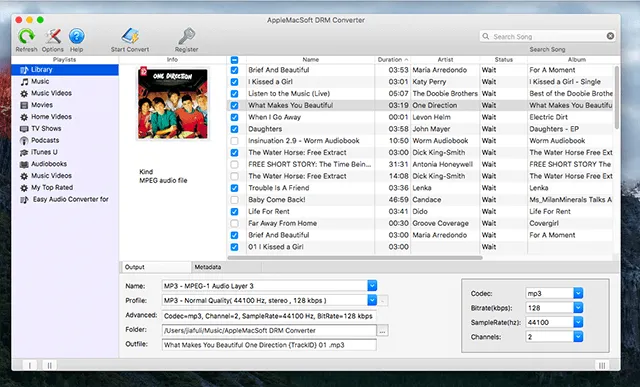Select My Top Rated playlist icon

point(24,188)
